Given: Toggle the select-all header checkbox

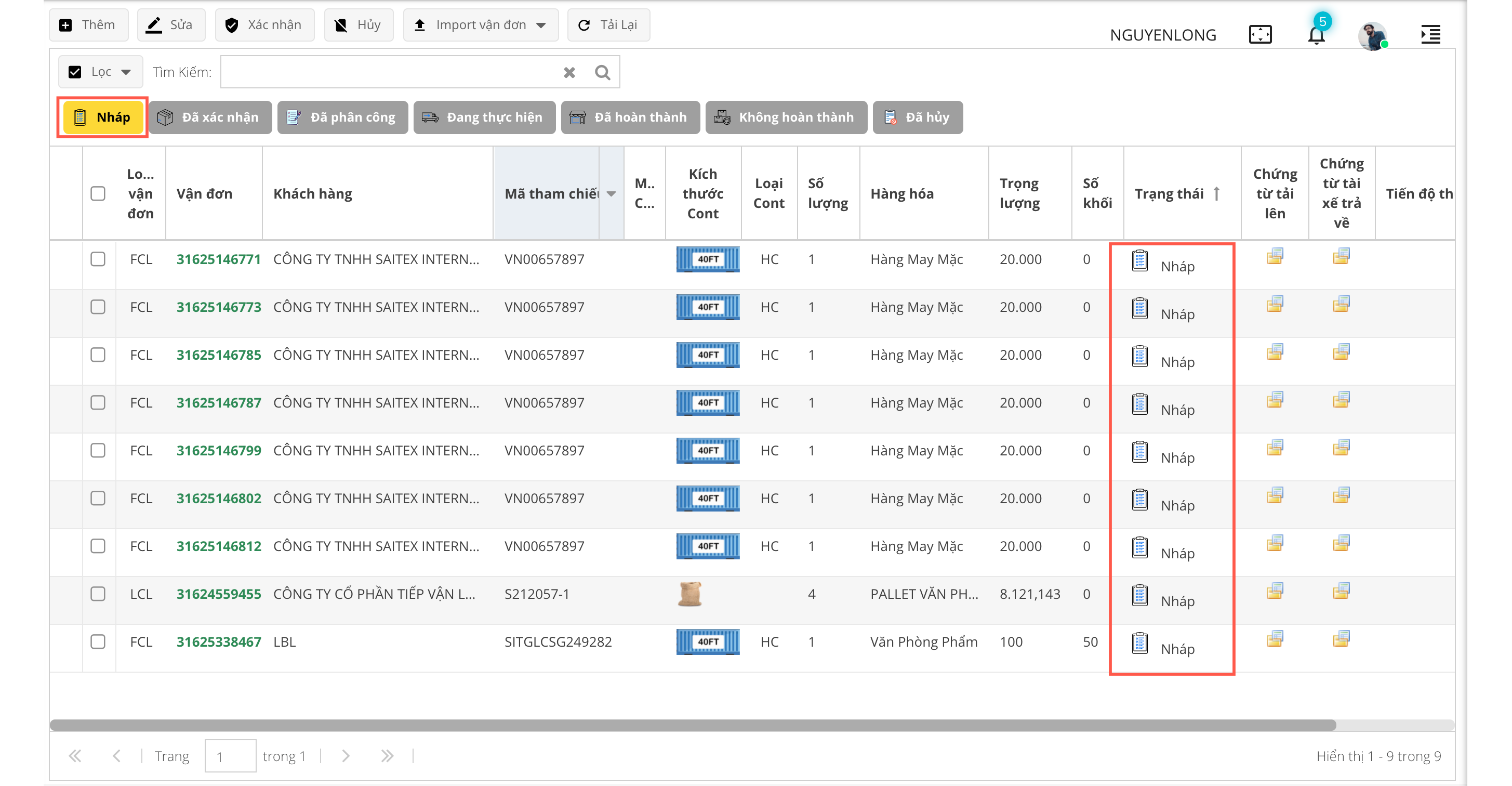Looking at the screenshot, I should click(98, 194).
